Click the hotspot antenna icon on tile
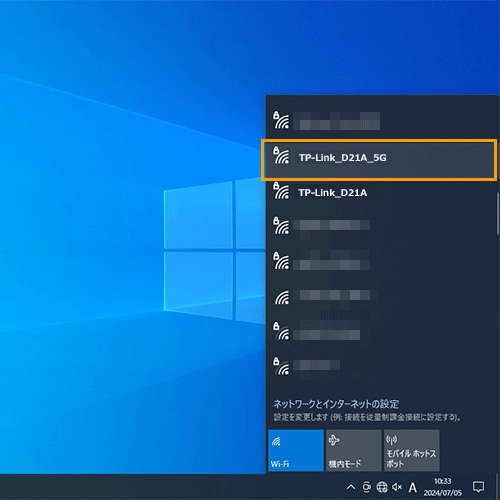 392,440
